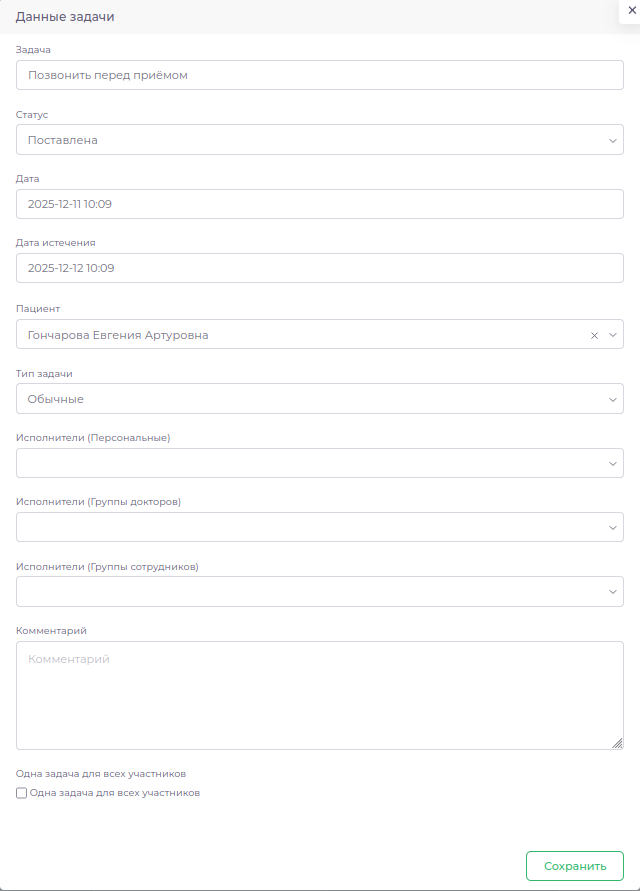640x891 pixels.
Task: Open the Тип задачи dropdown
Action: click(320, 399)
